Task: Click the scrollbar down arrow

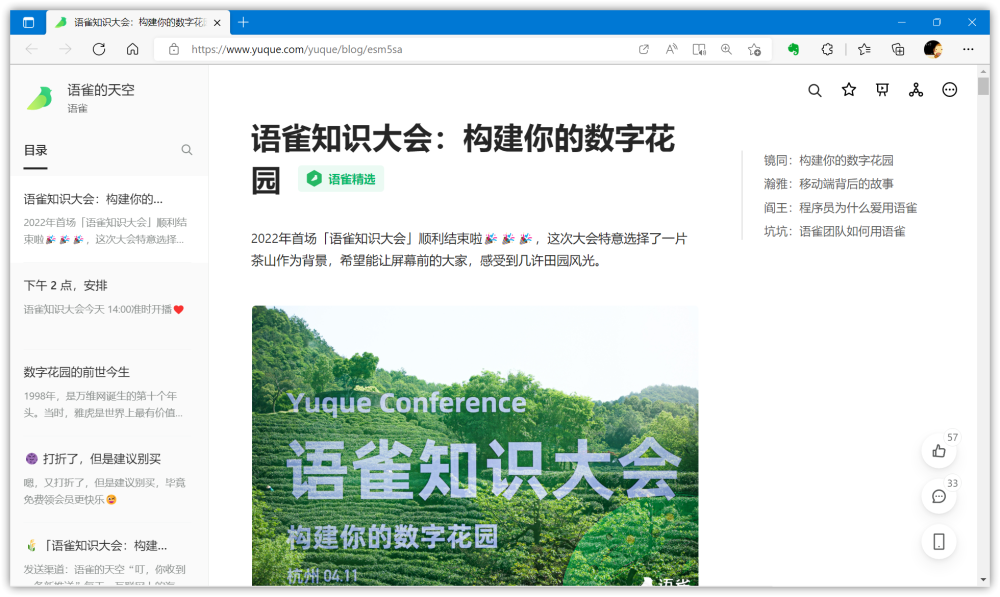Action: click(x=983, y=580)
